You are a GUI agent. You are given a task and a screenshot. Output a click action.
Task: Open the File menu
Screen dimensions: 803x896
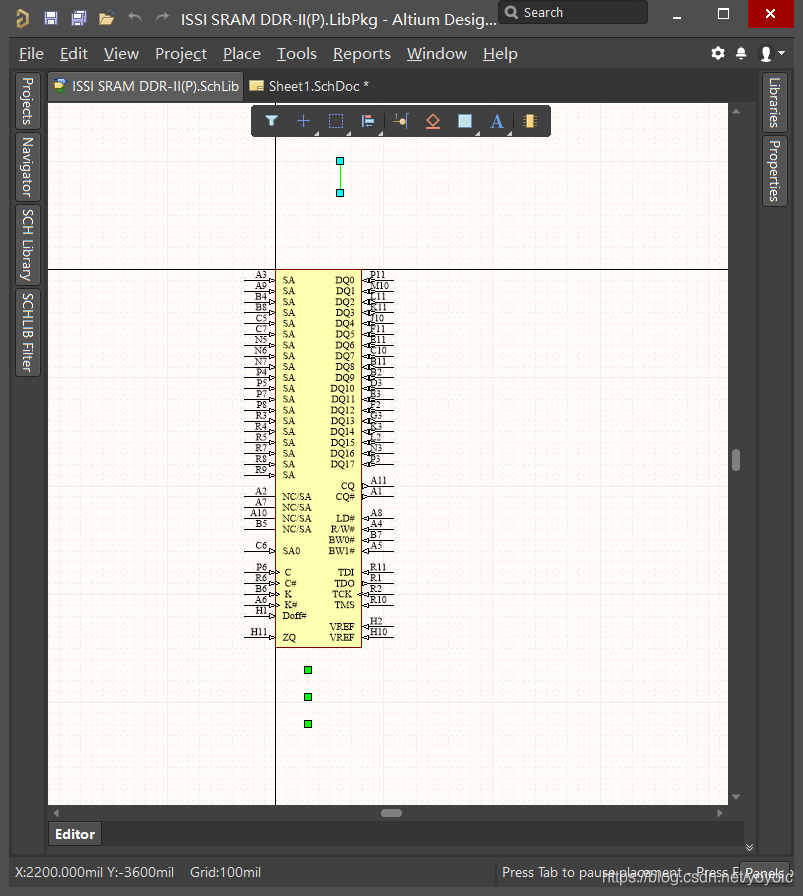point(31,54)
